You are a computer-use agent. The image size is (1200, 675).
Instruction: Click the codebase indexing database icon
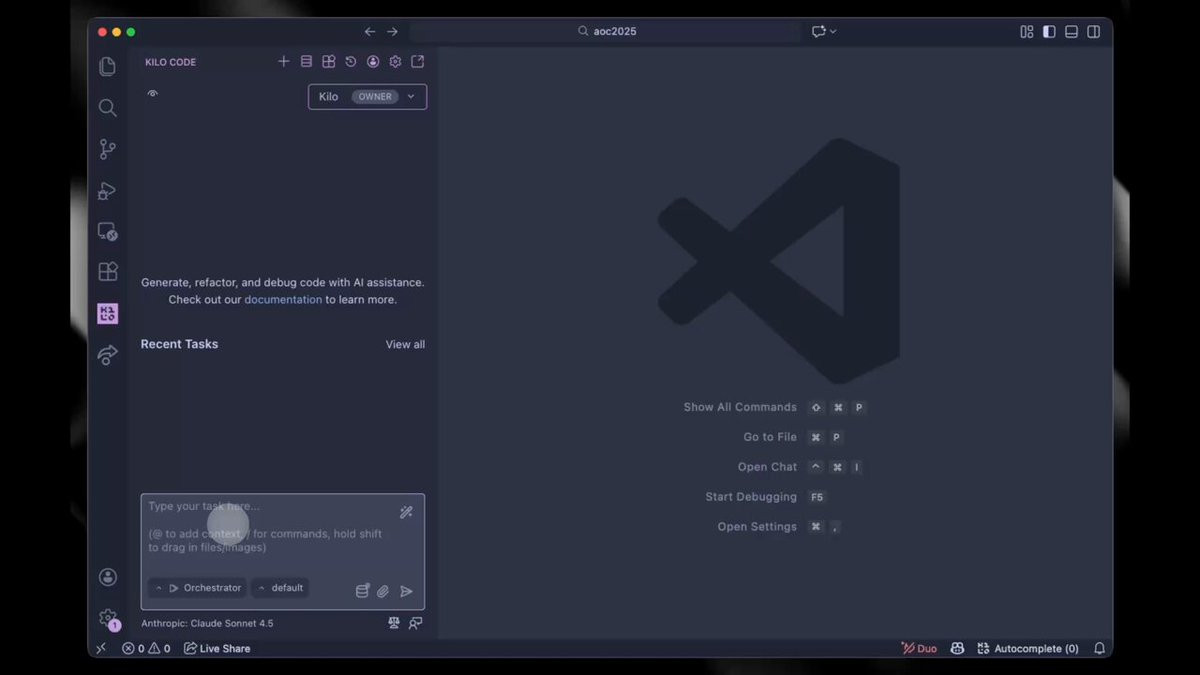362,591
